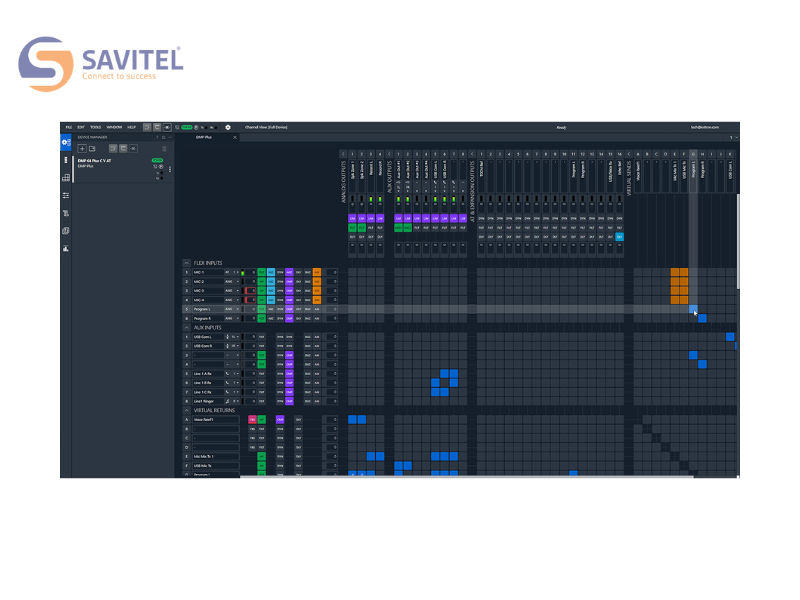Collapse the ANALOG OUTPUTS column group
Image resolution: width=800 pixels, height=600 pixels.
[343, 154]
